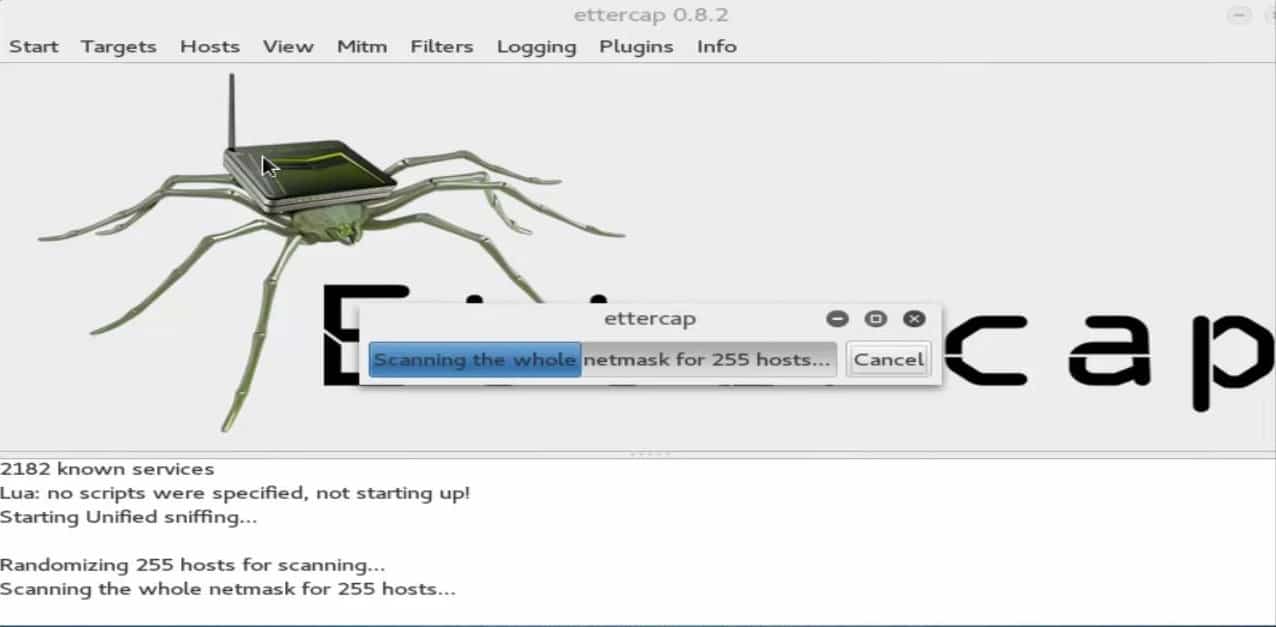The width and height of the screenshot is (1276, 627).
Task: Maximize the ettercap scan dialog
Action: 876,319
